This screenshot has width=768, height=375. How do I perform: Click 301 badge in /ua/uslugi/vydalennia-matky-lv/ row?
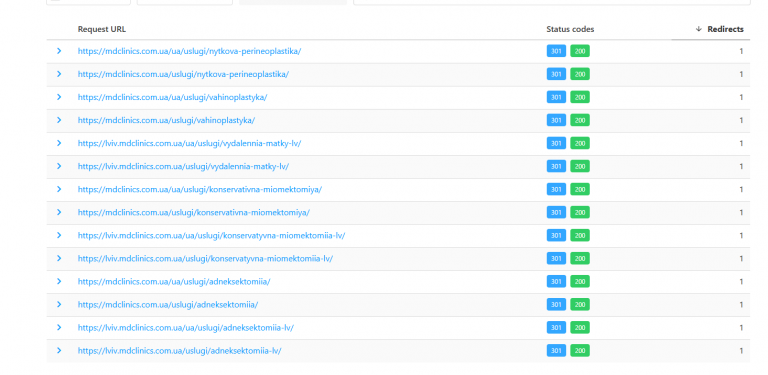(x=556, y=143)
